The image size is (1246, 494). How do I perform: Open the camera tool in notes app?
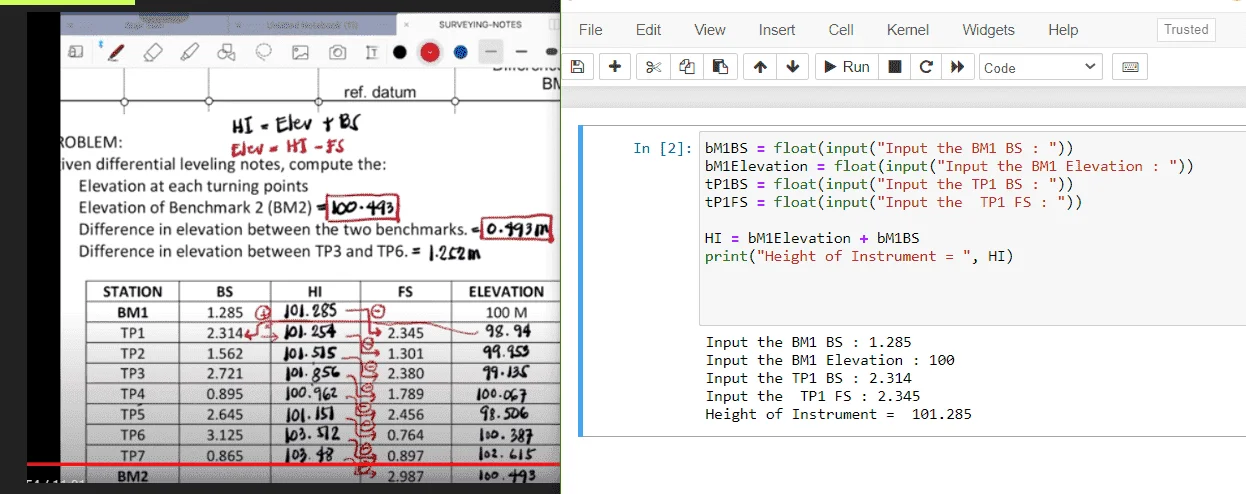click(x=338, y=51)
